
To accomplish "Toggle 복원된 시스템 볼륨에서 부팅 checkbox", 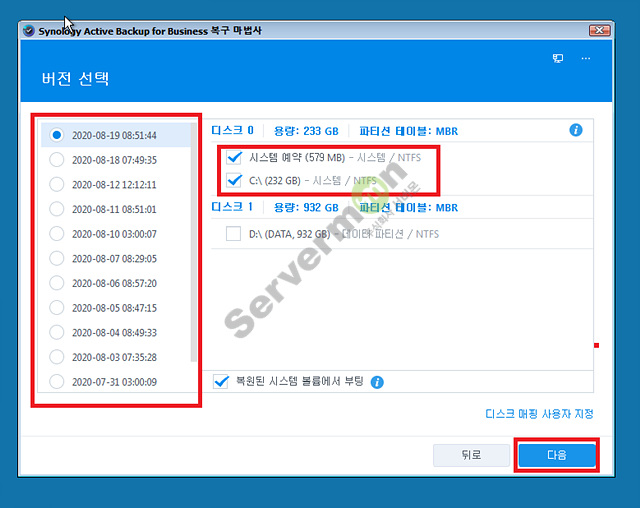I will pos(221,382).
